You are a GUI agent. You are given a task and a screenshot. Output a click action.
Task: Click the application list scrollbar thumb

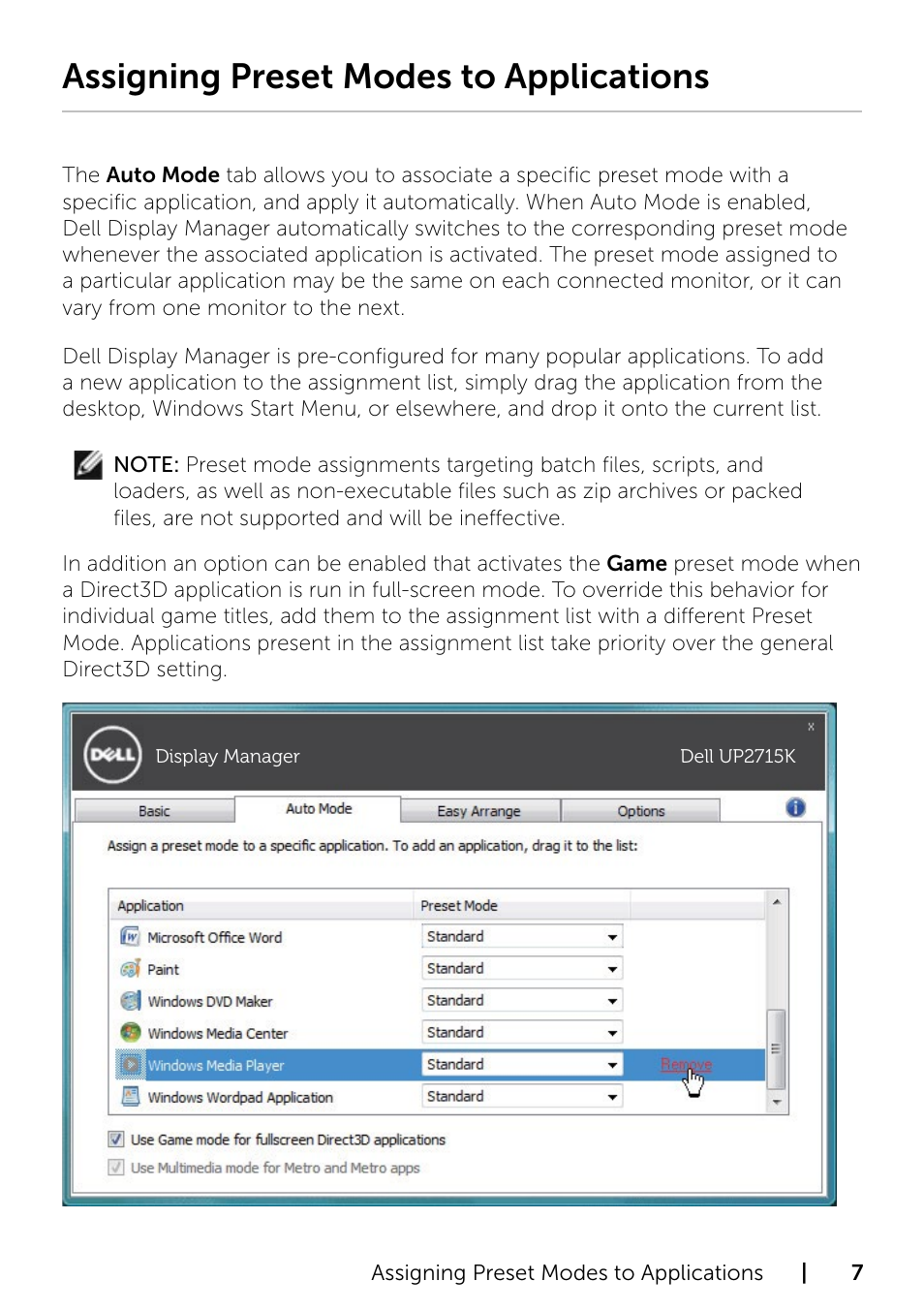click(x=777, y=1049)
